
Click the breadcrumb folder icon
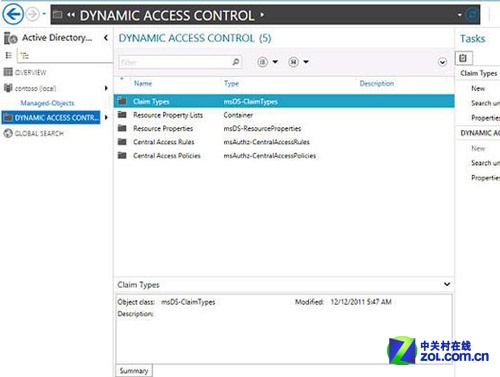coord(58,15)
